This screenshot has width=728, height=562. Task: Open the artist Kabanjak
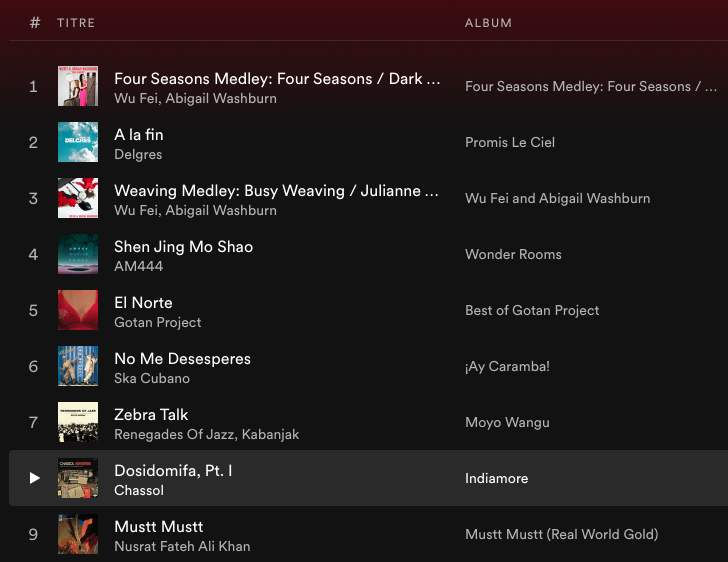coord(270,434)
